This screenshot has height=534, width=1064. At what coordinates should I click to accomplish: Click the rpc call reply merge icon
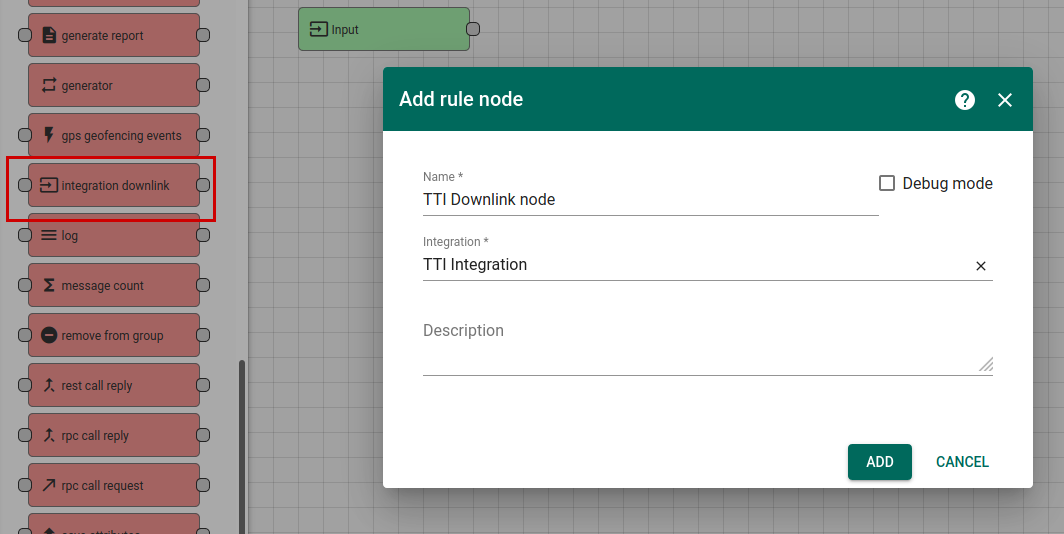(x=49, y=436)
